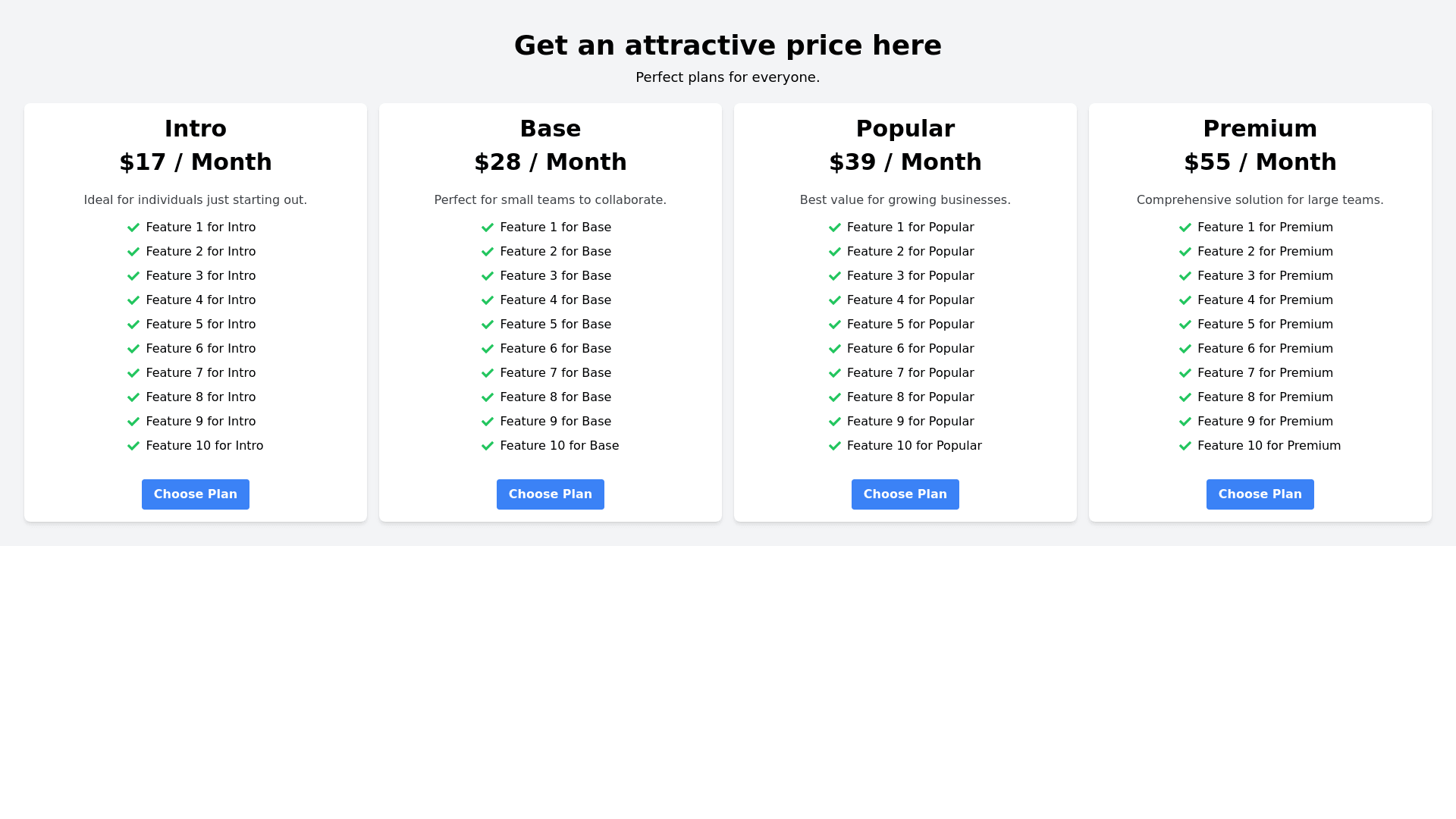Click the Base plan description text
The width and height of the screenshot is (1456, 819).
pyautogui.click(x=551, y=200)
